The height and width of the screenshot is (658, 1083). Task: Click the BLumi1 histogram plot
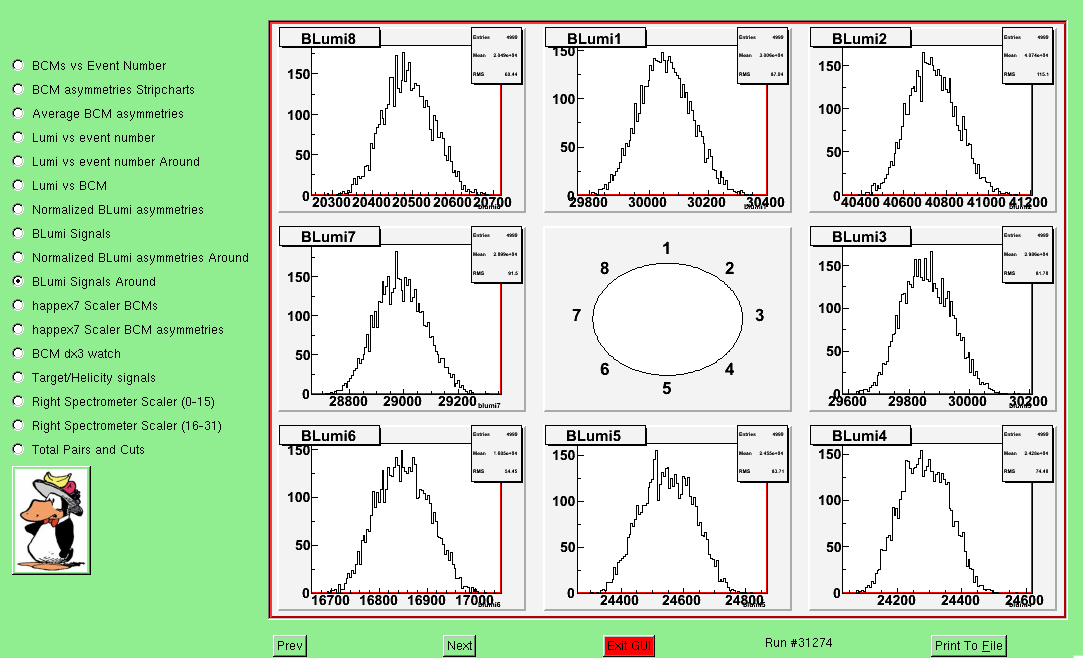(x=667, y=120)
